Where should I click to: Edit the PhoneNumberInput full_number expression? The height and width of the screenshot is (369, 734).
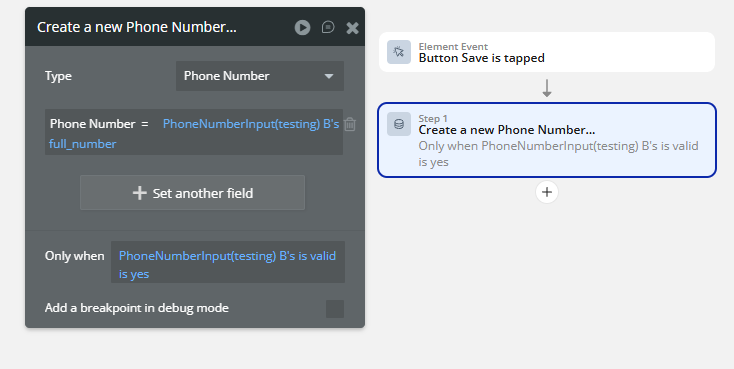click(194, 133)
